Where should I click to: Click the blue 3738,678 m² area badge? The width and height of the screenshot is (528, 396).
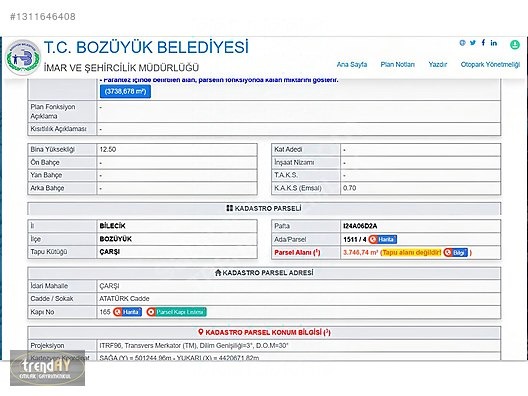click(x=125, y=91)
